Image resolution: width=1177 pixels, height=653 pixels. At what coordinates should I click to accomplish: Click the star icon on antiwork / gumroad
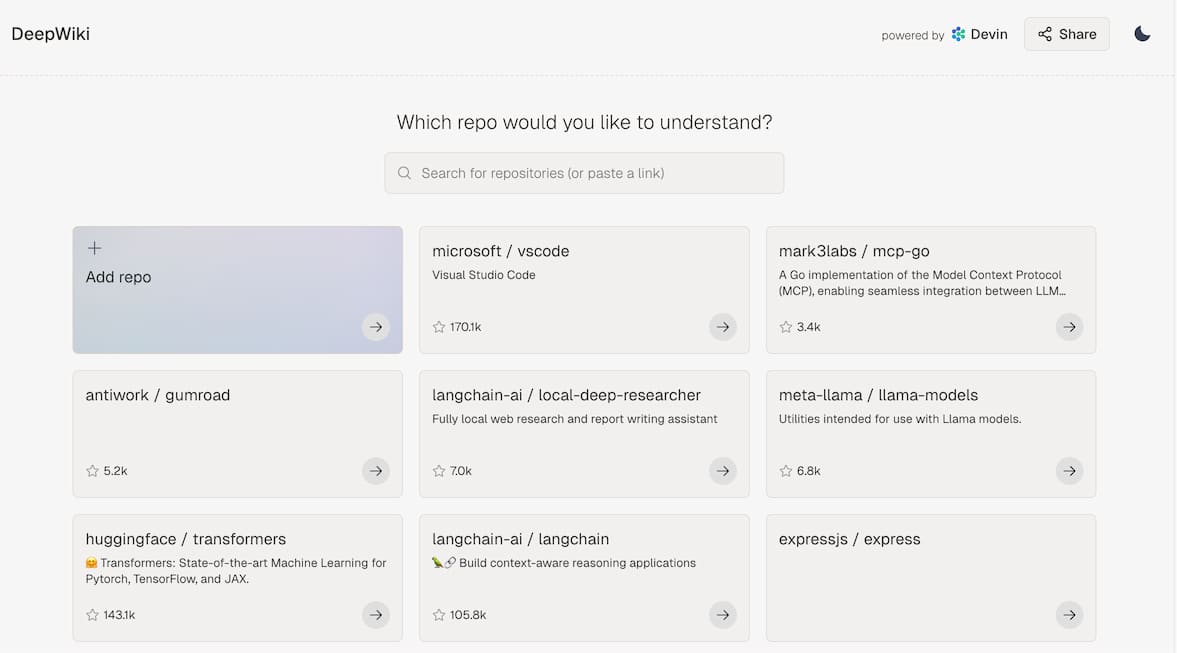pyautogui.click(x=92, y=471)
